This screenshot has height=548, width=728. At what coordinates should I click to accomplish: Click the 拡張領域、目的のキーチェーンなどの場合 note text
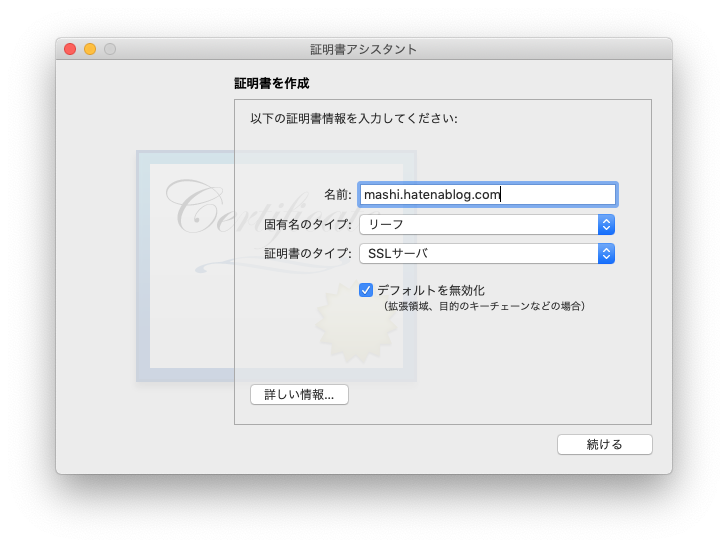point(484,306)
